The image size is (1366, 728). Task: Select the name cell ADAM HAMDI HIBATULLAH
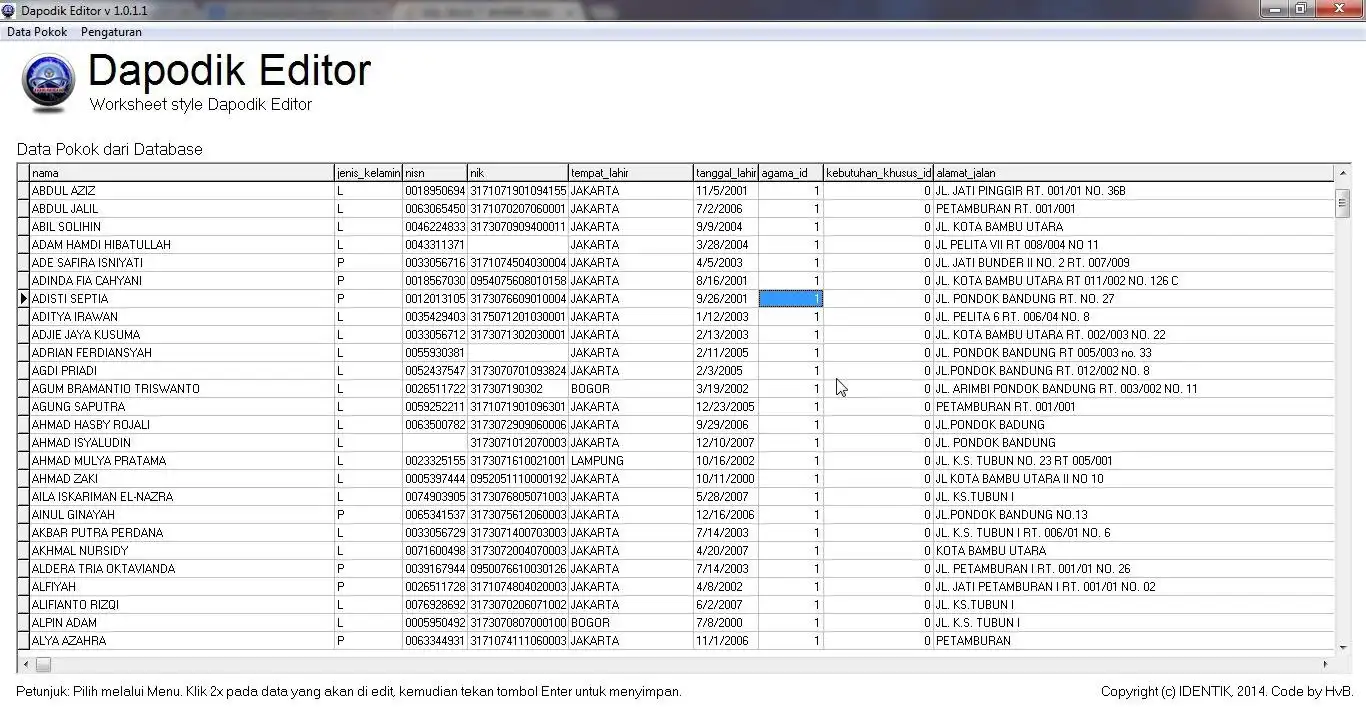182,245
